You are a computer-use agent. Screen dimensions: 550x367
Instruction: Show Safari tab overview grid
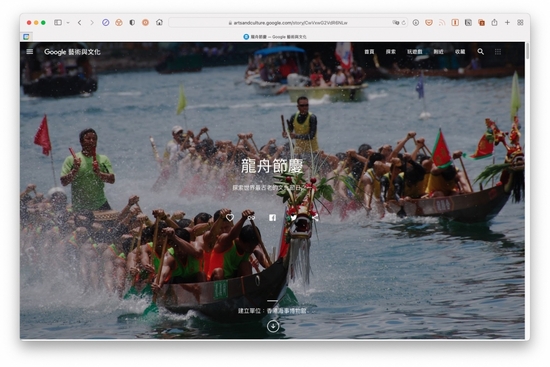(520, 22)
